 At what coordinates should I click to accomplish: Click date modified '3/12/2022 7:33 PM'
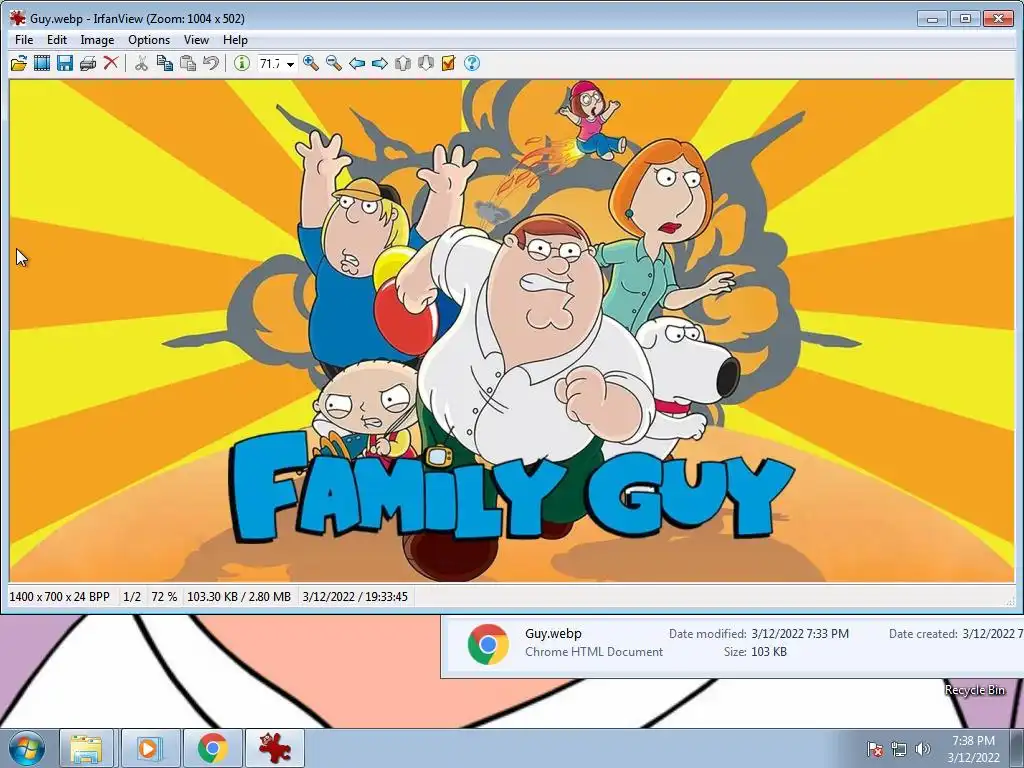pyautogui.click(x=800, y=633)
